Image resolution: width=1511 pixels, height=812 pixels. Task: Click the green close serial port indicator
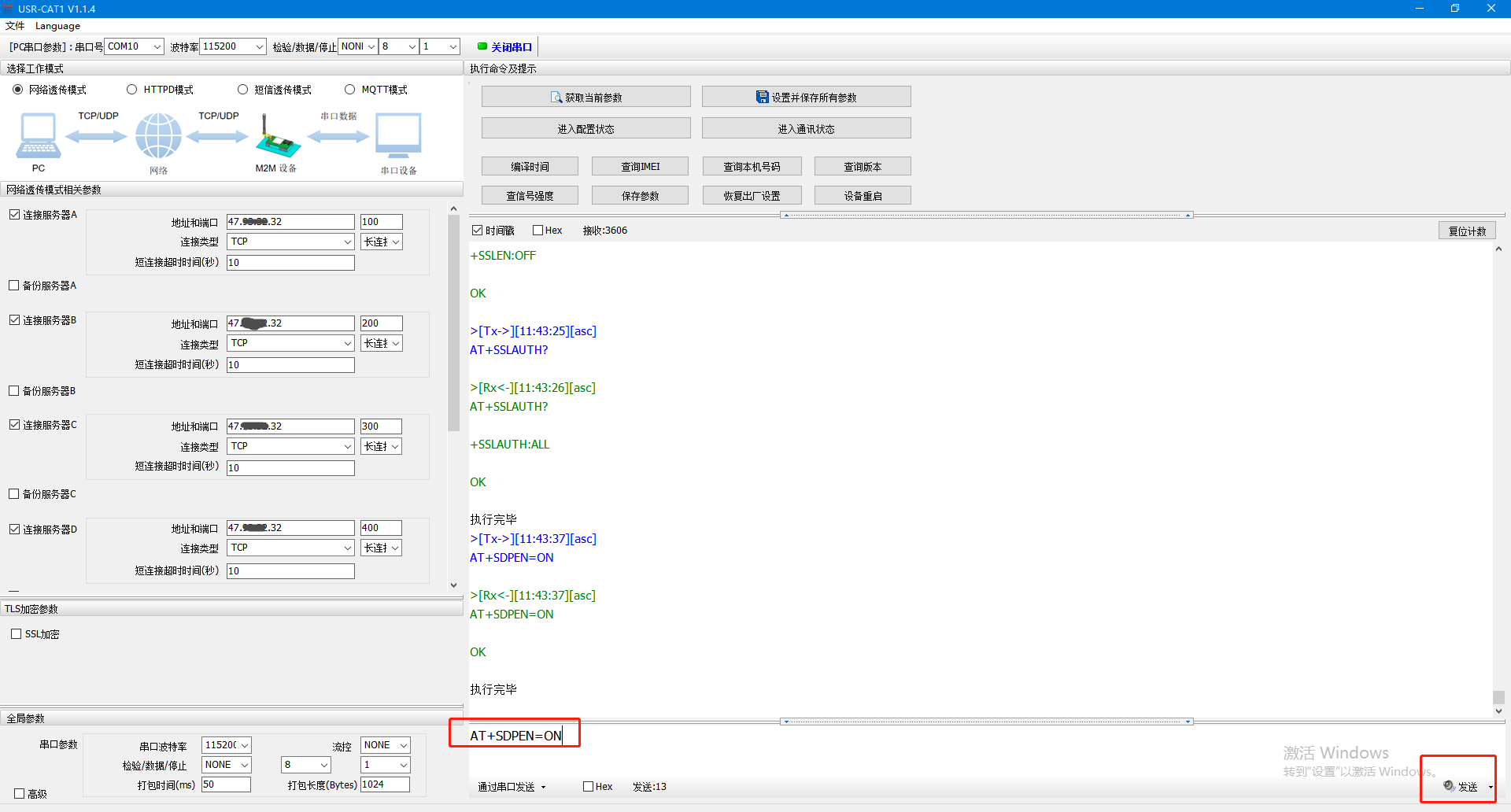click(482, 46)
